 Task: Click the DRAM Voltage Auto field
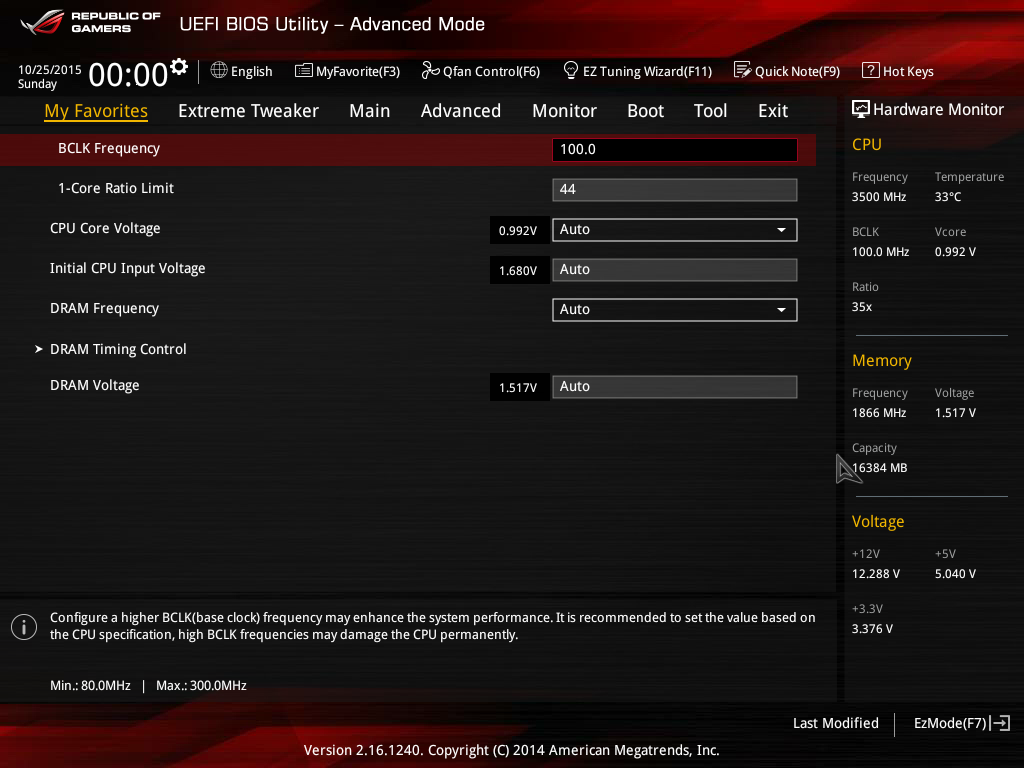[x=675, y=387]
